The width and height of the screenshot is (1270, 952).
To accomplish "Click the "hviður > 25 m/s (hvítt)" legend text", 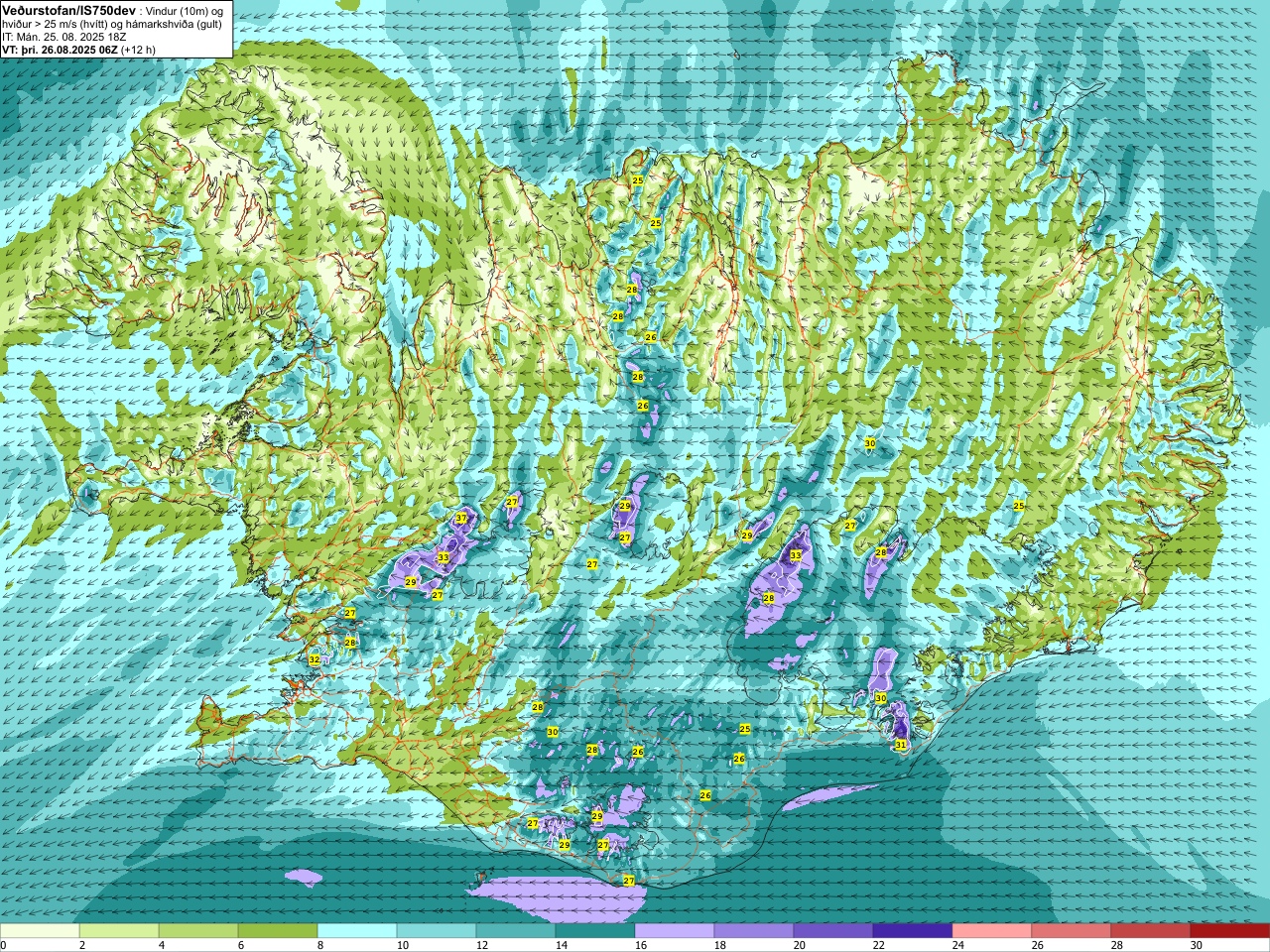I will (54, 23).
